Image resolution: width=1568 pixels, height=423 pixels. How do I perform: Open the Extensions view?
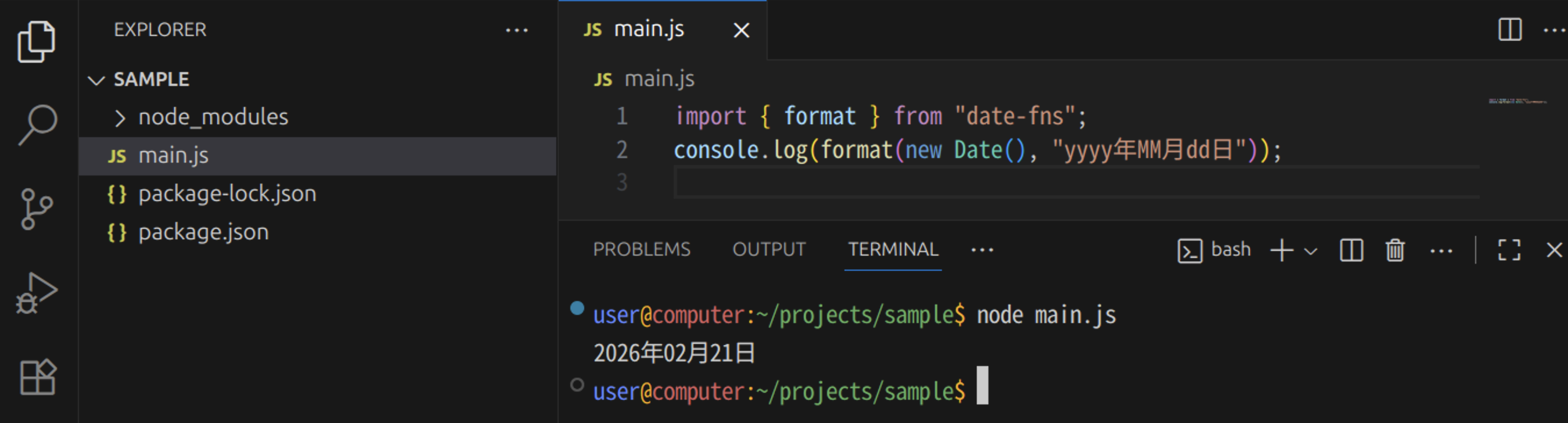click(38, 377)
